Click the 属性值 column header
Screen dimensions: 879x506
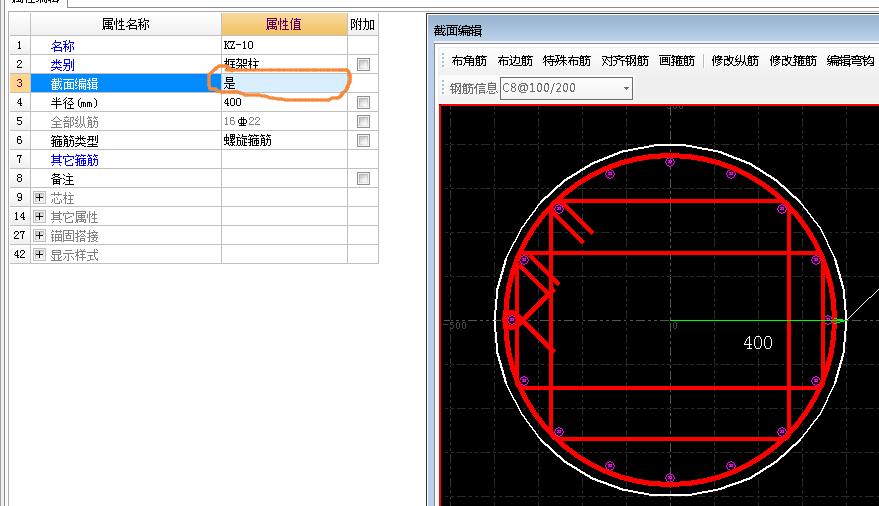[x=284, y=25]
